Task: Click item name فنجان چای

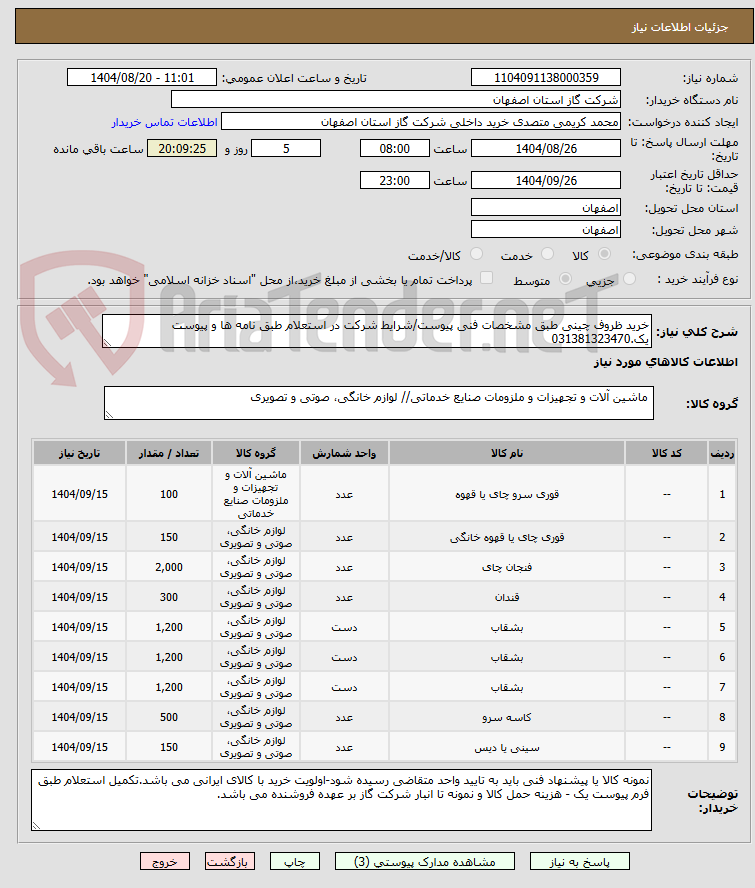Action: pos(507,567)
